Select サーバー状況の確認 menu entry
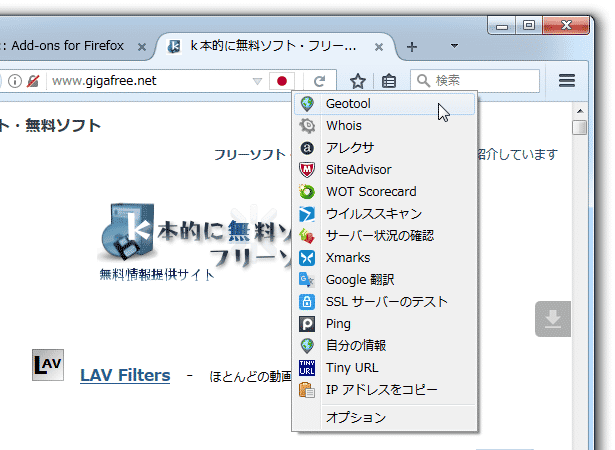Screen dimensions: 615x450 click(384, 236)
